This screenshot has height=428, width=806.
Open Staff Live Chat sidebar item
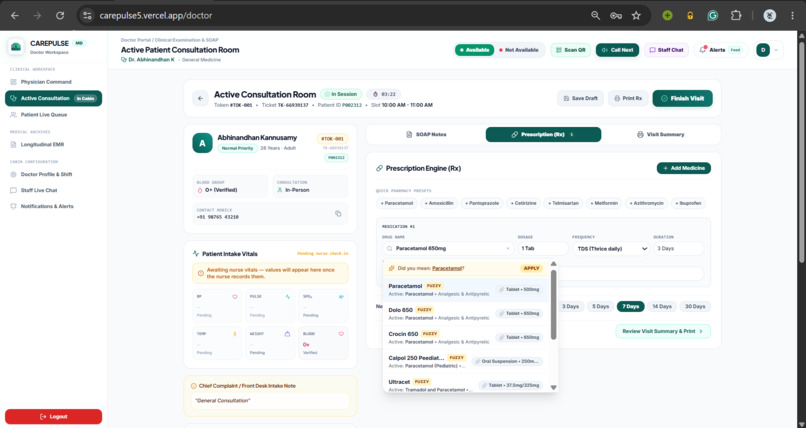(53, 190)
